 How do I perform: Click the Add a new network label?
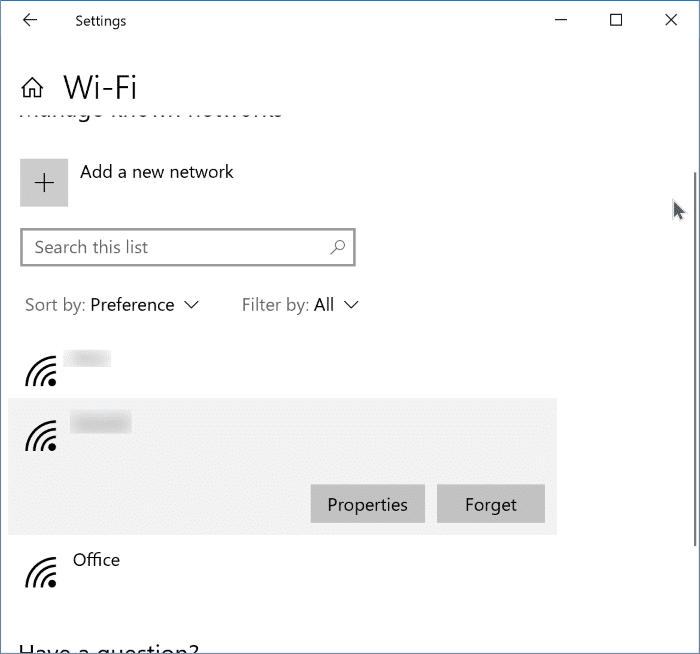(x=157, y=172)
